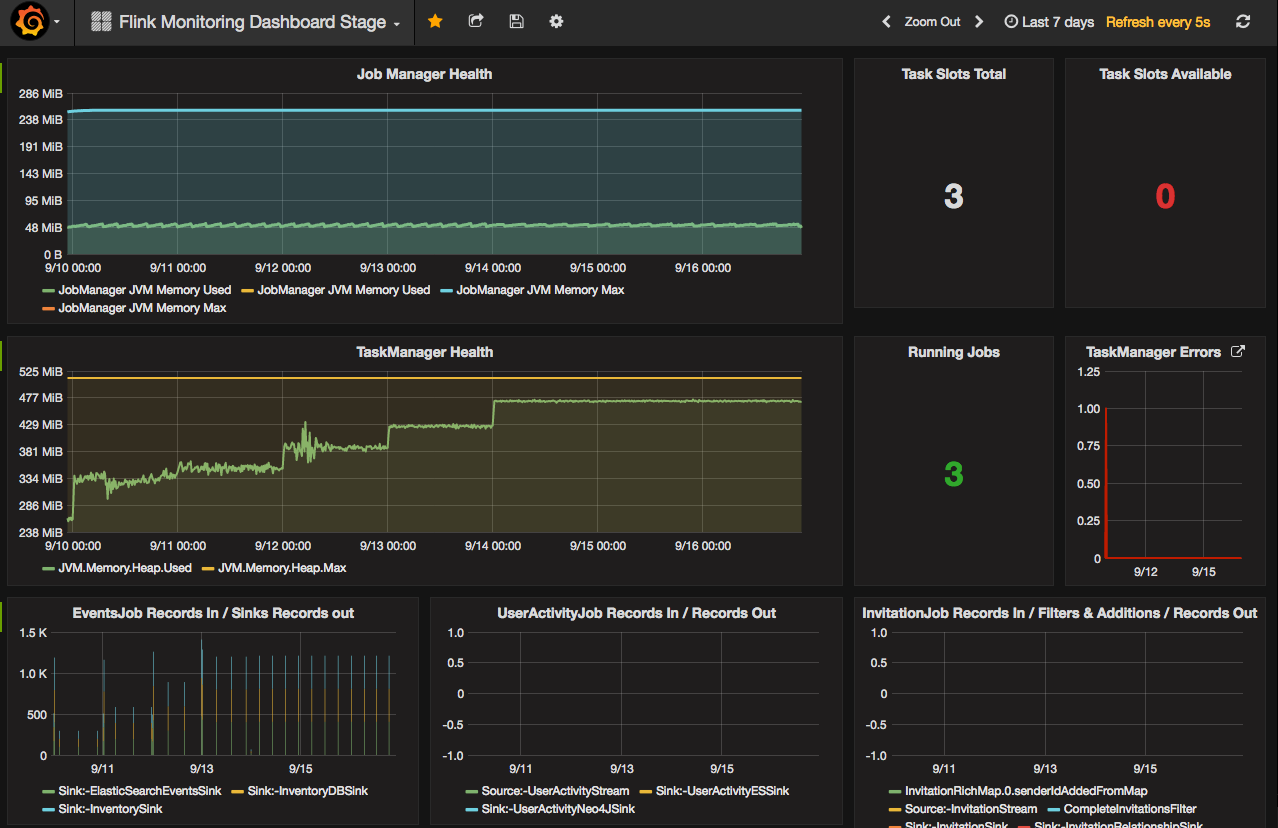This screenshot has width=1278, height=828.
Task: Expand the caret next to Grafana logo
Action: pyautogui.click(x=57, y=22)
